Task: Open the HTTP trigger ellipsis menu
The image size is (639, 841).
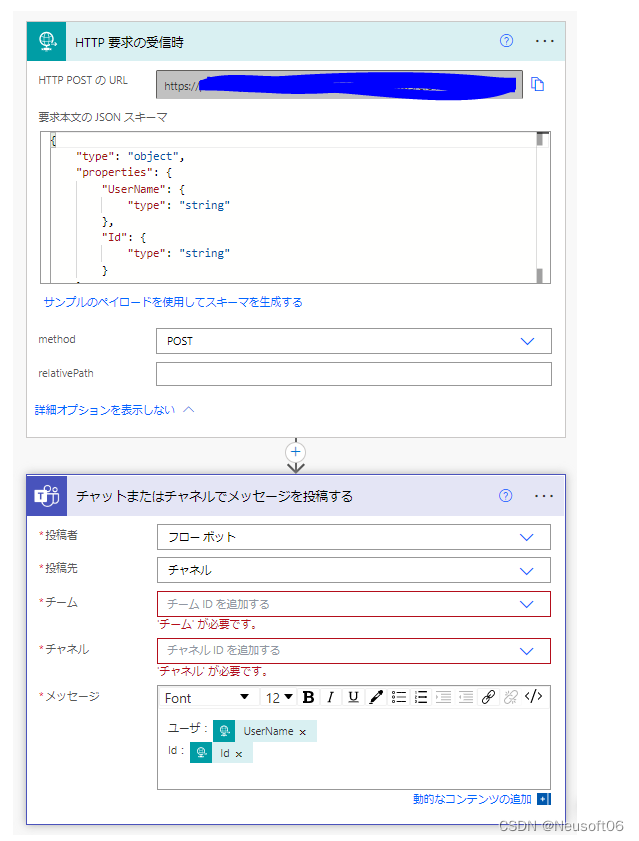Action: click(544, 41)
